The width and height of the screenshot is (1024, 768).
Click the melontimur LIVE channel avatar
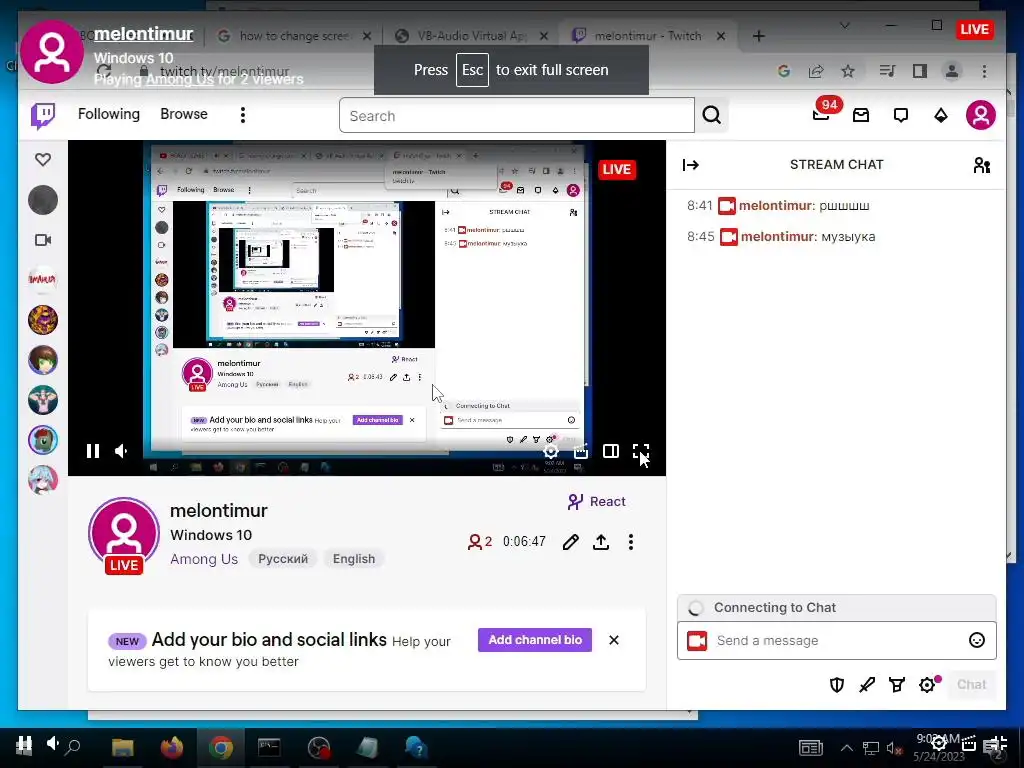(124, 536)
